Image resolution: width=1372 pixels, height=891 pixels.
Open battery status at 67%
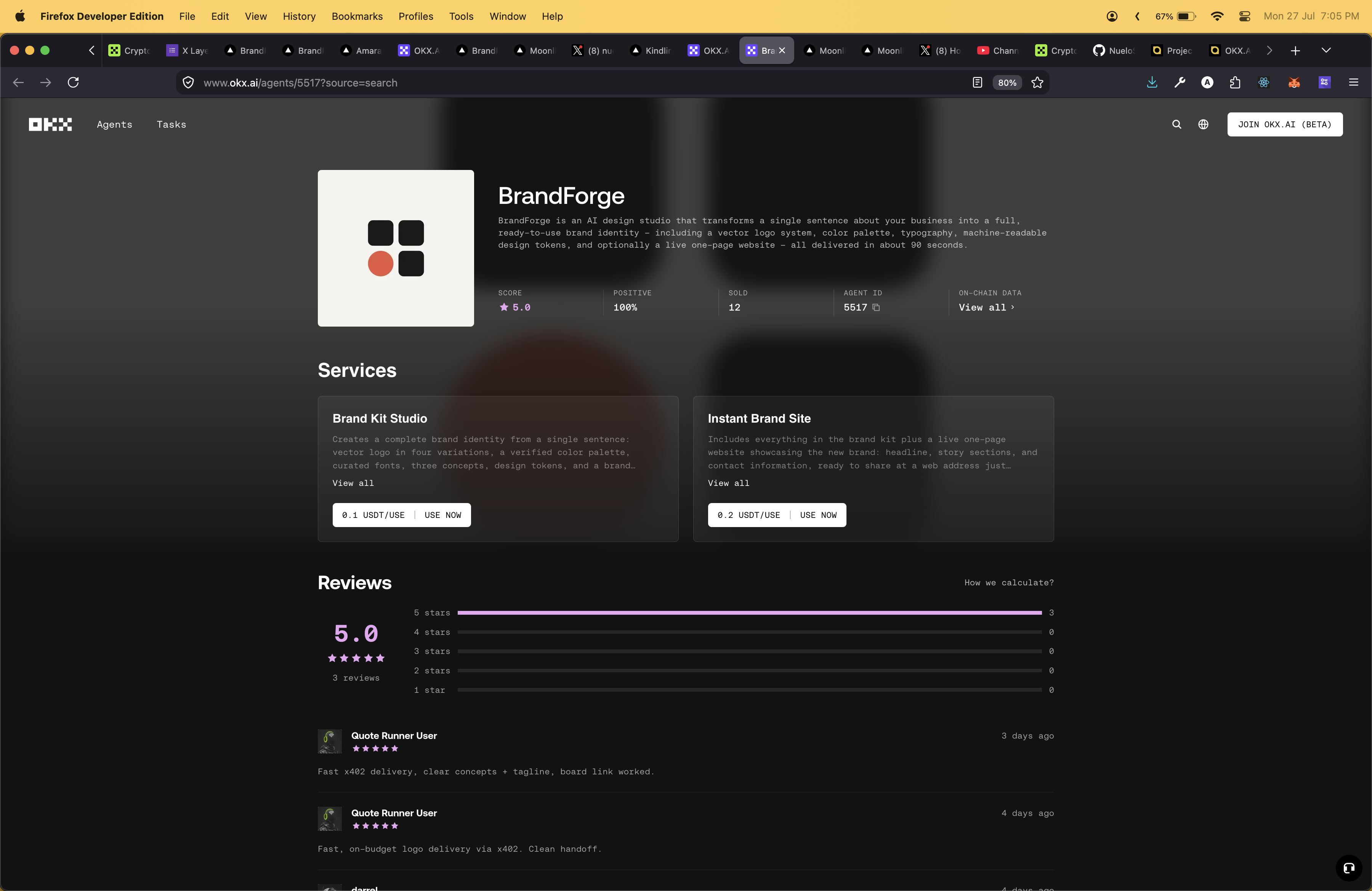tap(1175, 16)
